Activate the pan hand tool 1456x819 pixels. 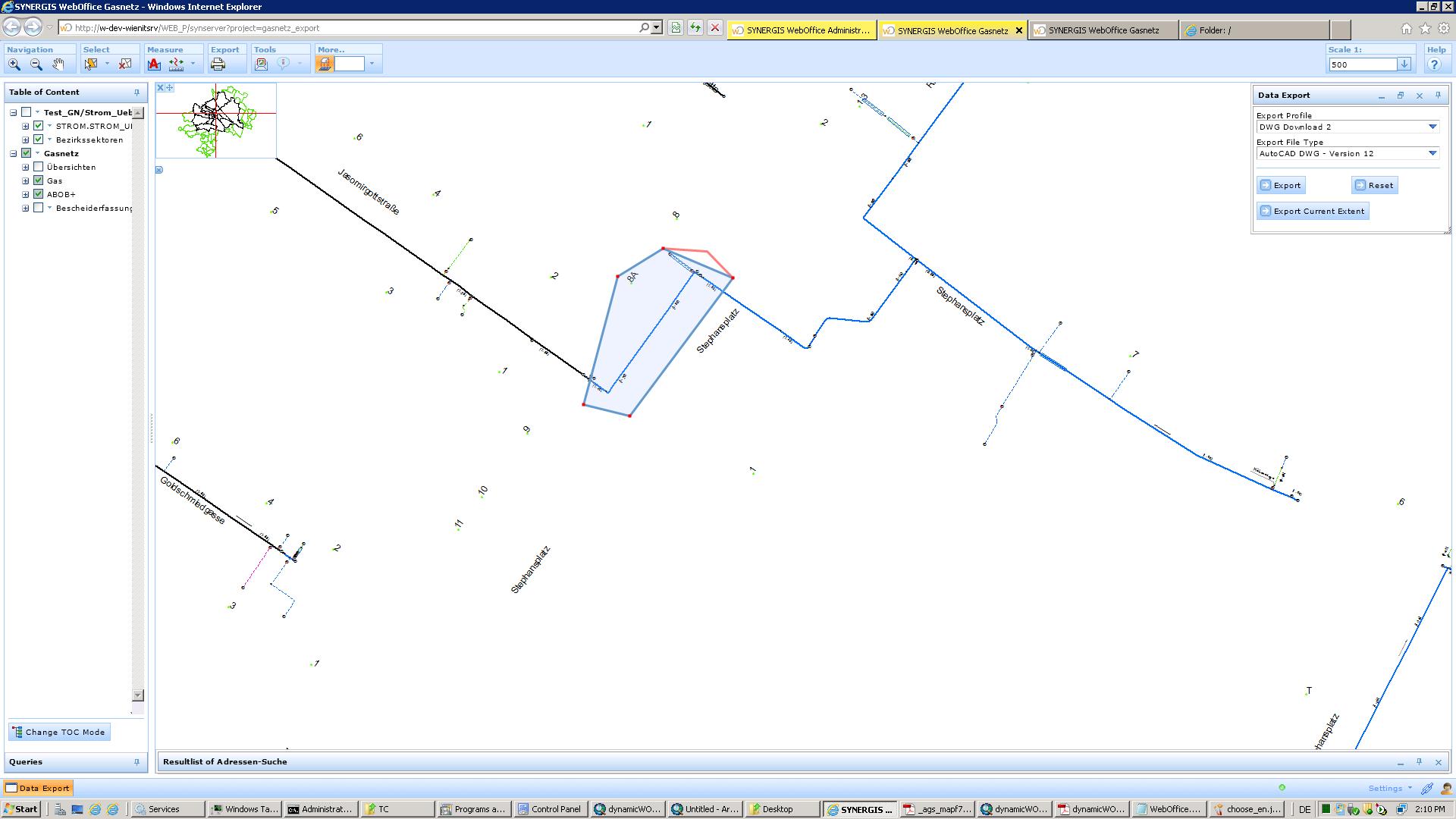[58, 64]
